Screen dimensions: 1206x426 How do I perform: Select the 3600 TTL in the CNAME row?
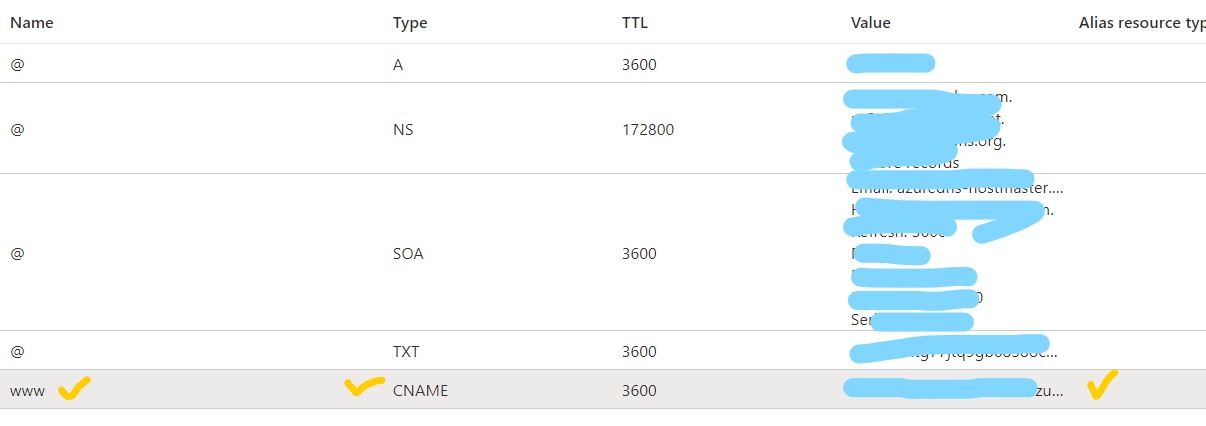(x=639, y=391)
